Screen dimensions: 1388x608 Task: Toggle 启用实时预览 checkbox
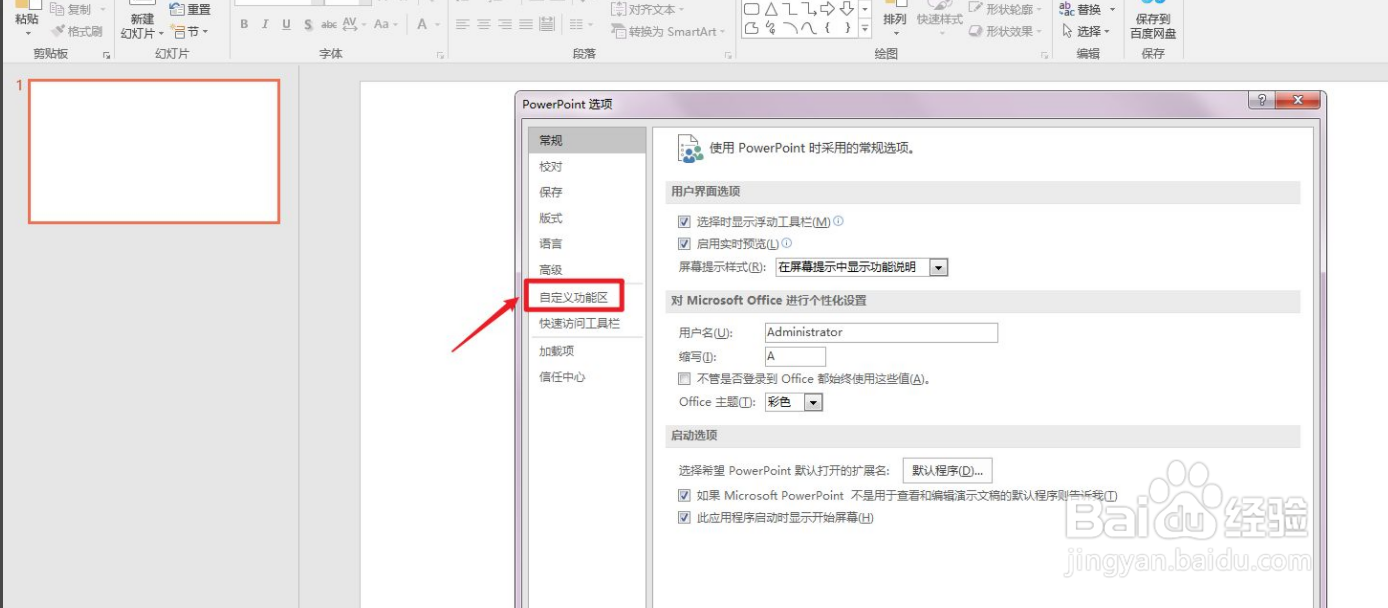tap(685, 244)
